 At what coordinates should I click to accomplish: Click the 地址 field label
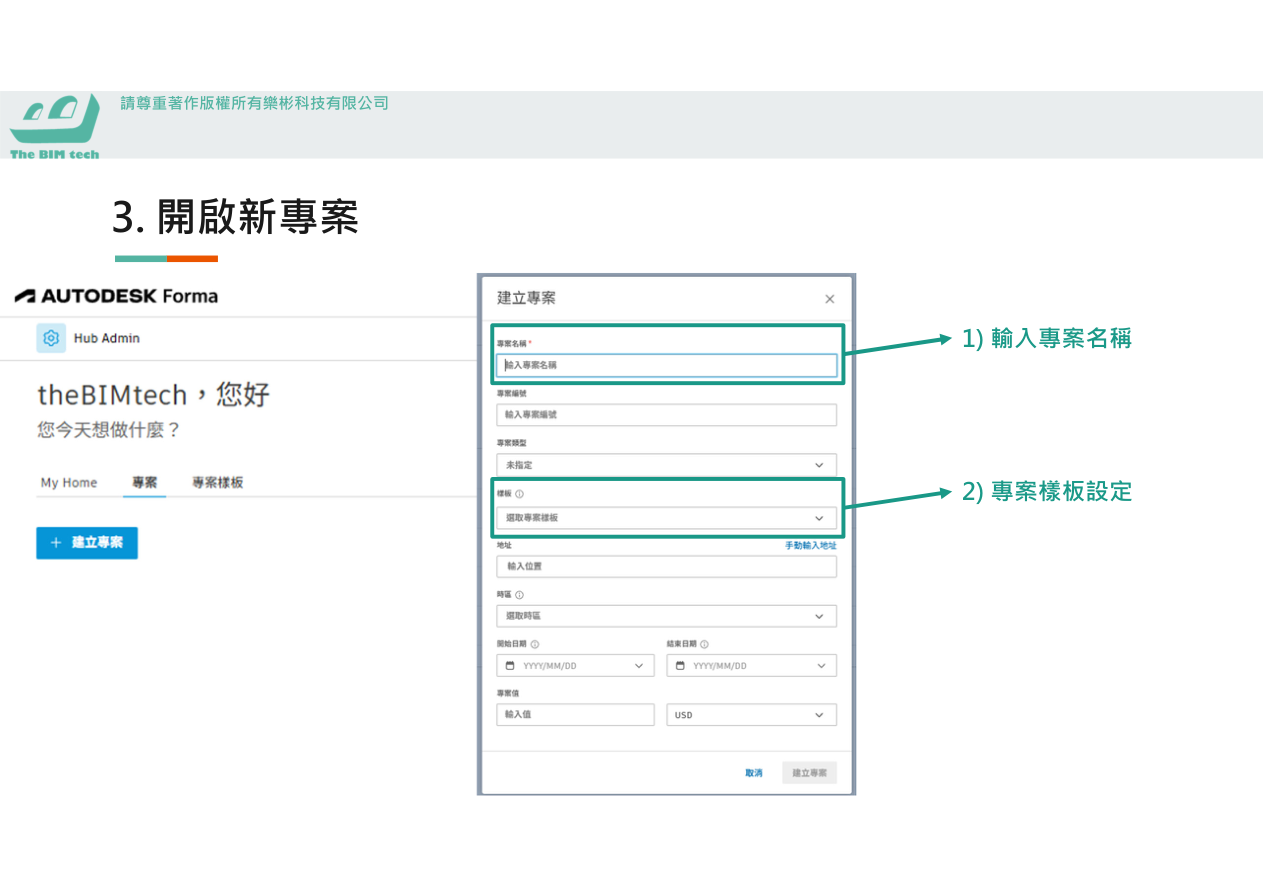point(504,546)
